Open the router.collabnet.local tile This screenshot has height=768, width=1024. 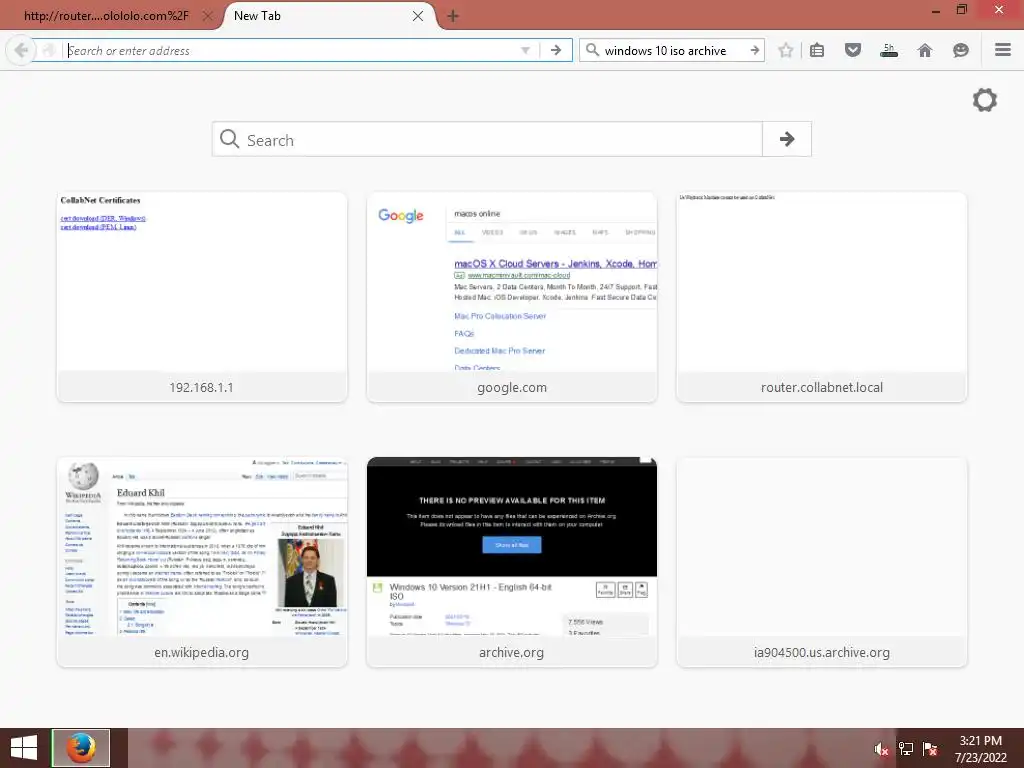point(822,297)
